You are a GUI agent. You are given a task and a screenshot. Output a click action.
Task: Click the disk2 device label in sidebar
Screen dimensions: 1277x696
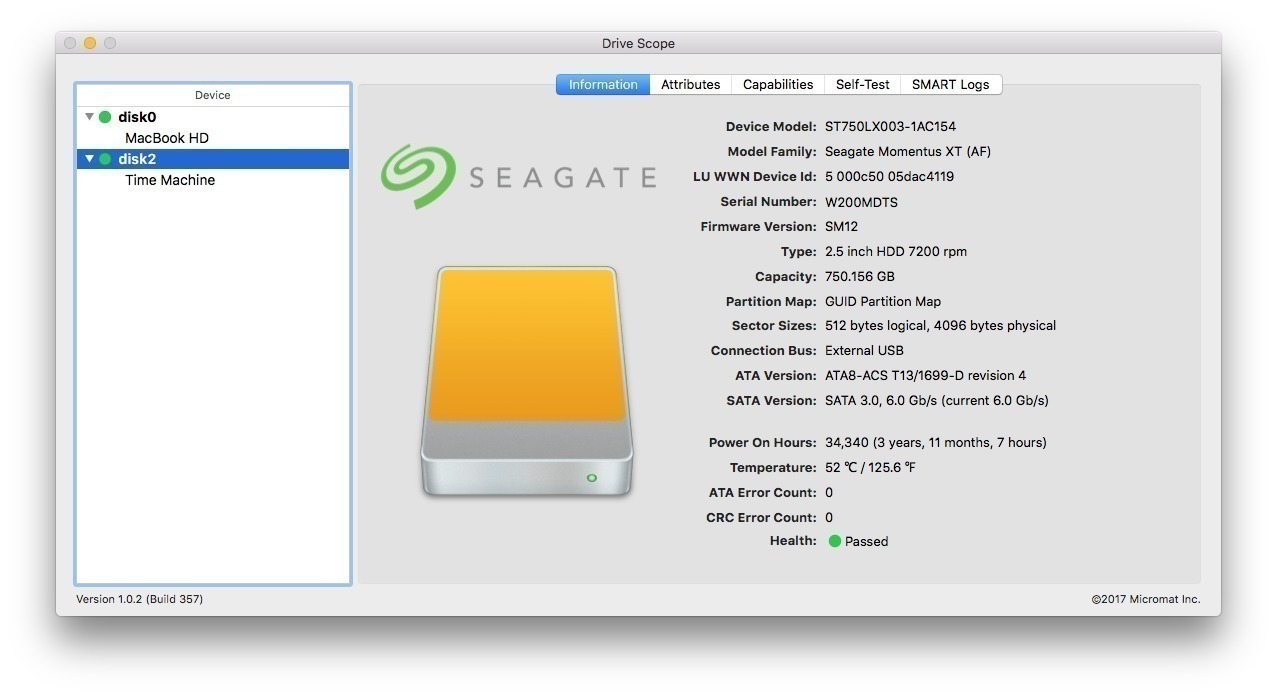coord(135,158)
